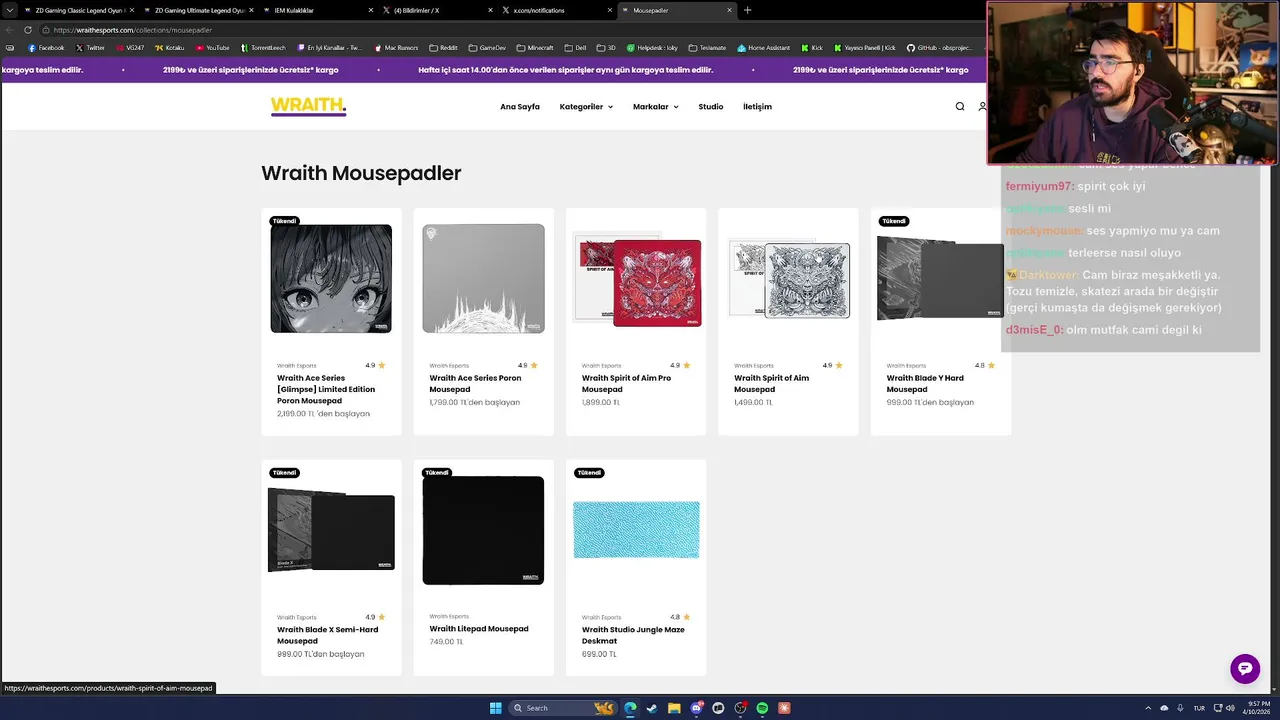Click the grey Ace Series Poron image
The height and width of the screenshot is (720, 1280).
point(483,279)
